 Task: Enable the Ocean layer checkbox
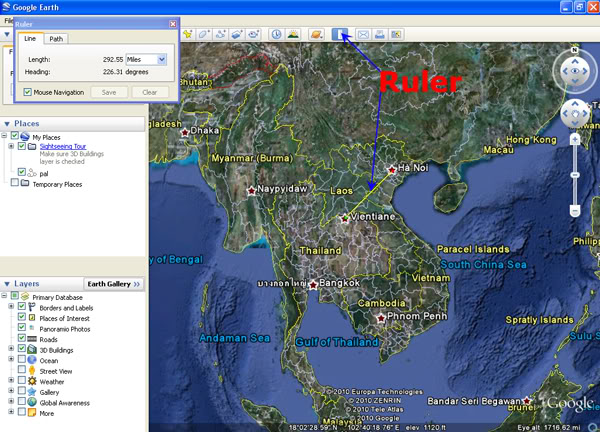22,359
